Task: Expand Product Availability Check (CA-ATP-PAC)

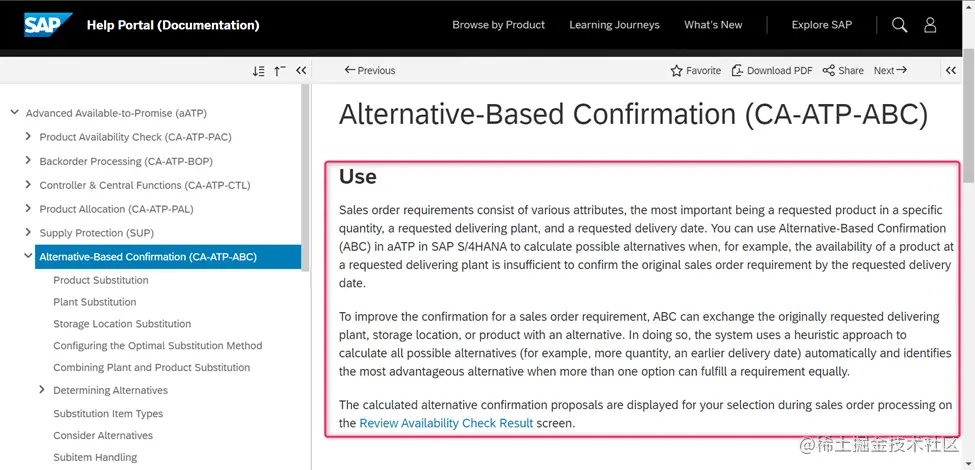Action: (x=28, y=136)
